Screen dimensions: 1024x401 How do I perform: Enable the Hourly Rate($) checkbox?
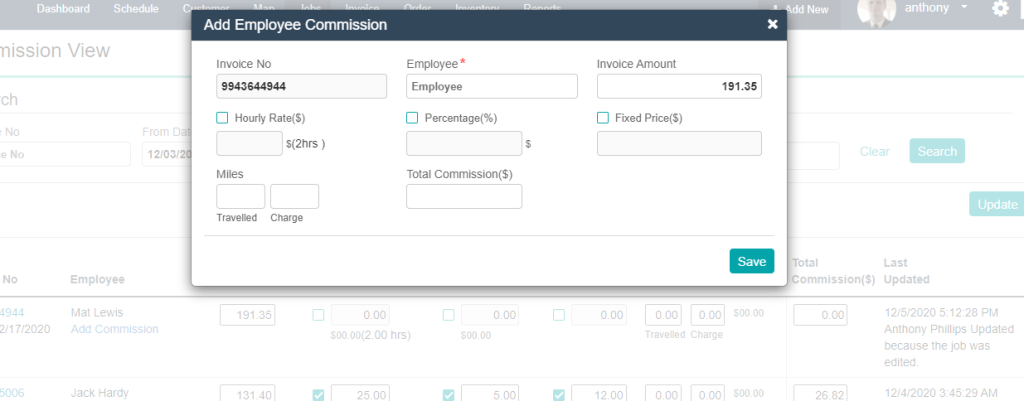point(223,118)
